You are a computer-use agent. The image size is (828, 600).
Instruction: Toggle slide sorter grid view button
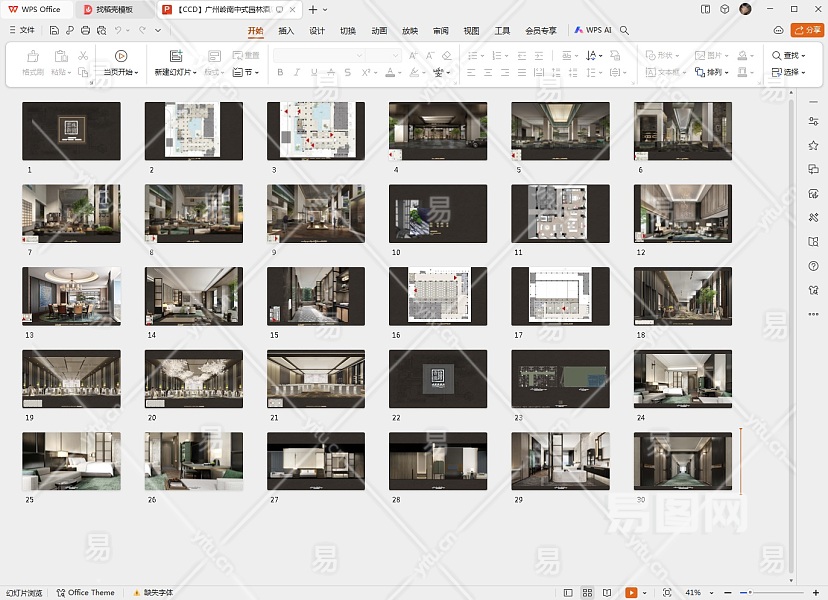(x=587, y=593)
